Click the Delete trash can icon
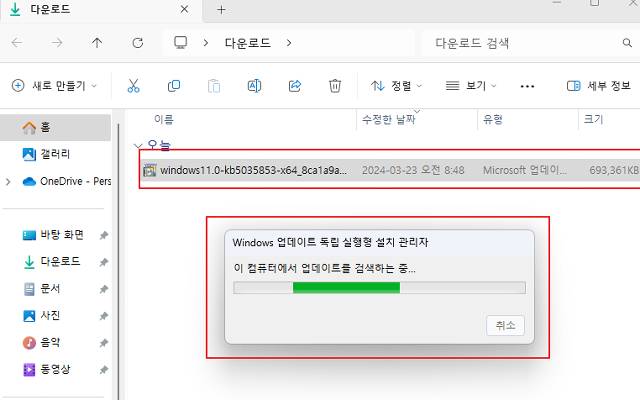The image size is (640, 400). [335, 86]
